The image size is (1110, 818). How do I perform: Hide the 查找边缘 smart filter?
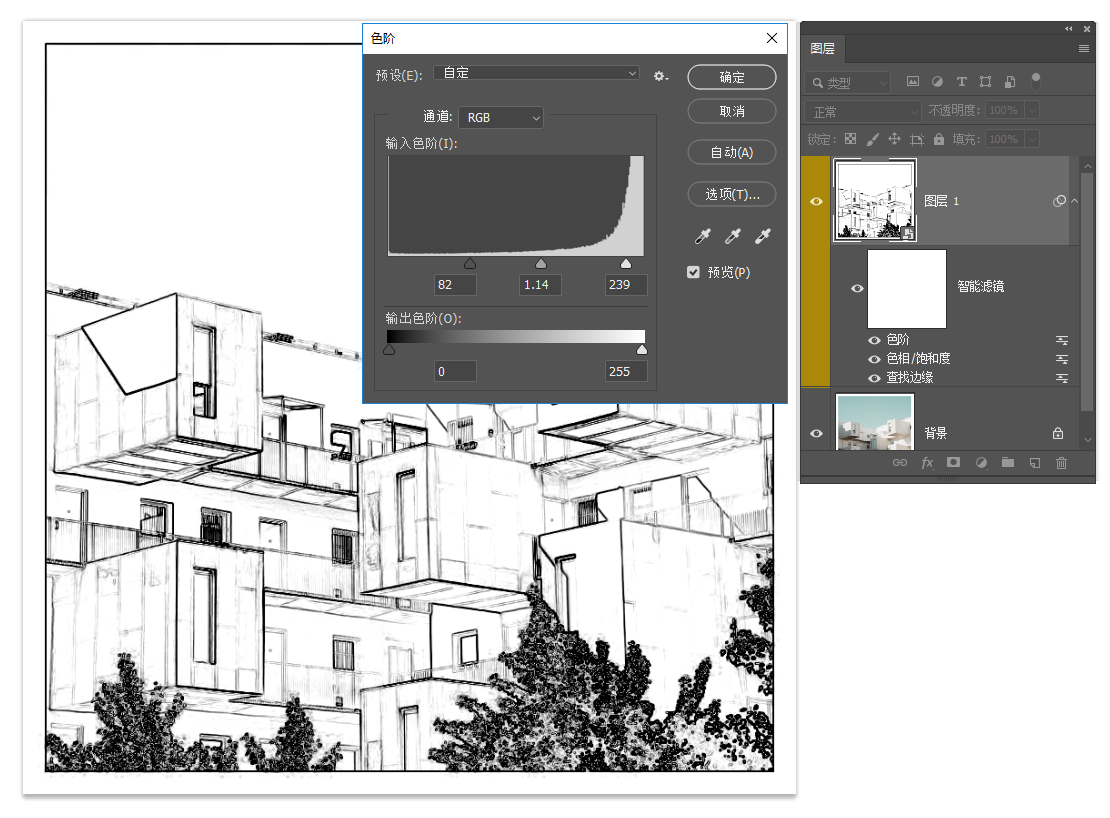[874, 378]
